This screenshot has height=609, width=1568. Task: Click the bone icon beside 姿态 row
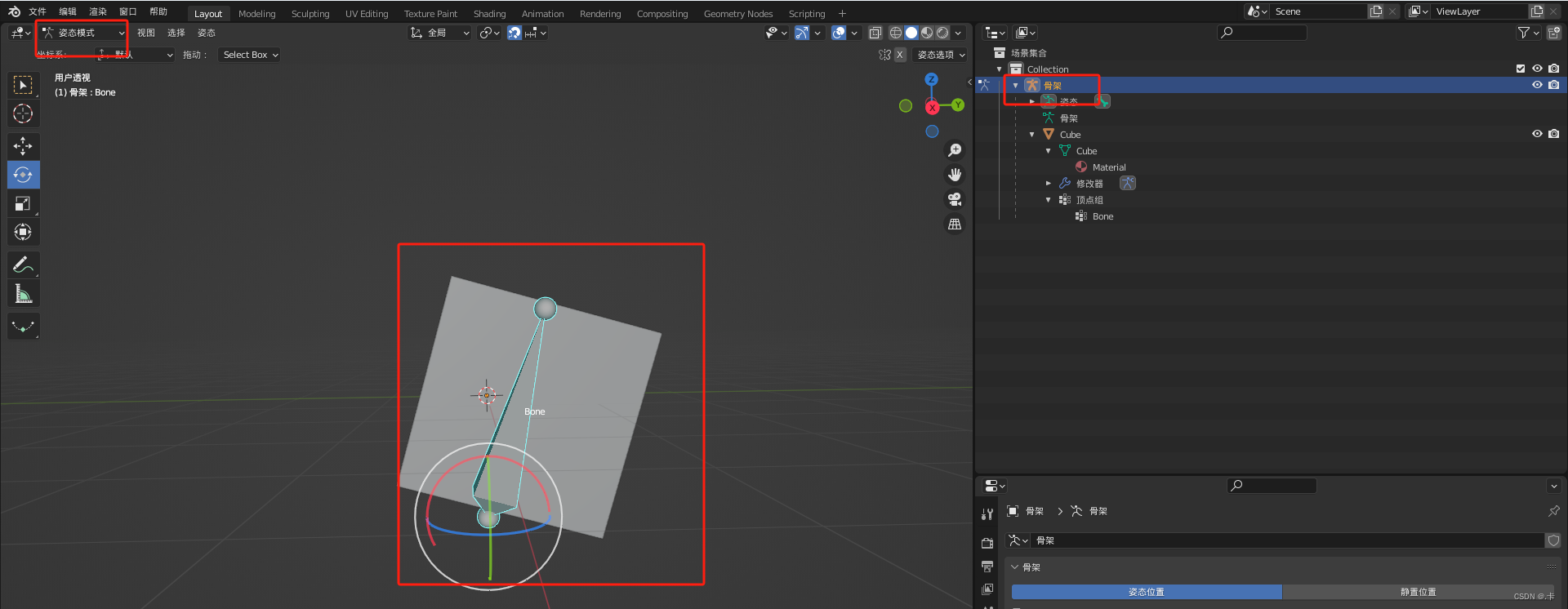[1102, 101]
